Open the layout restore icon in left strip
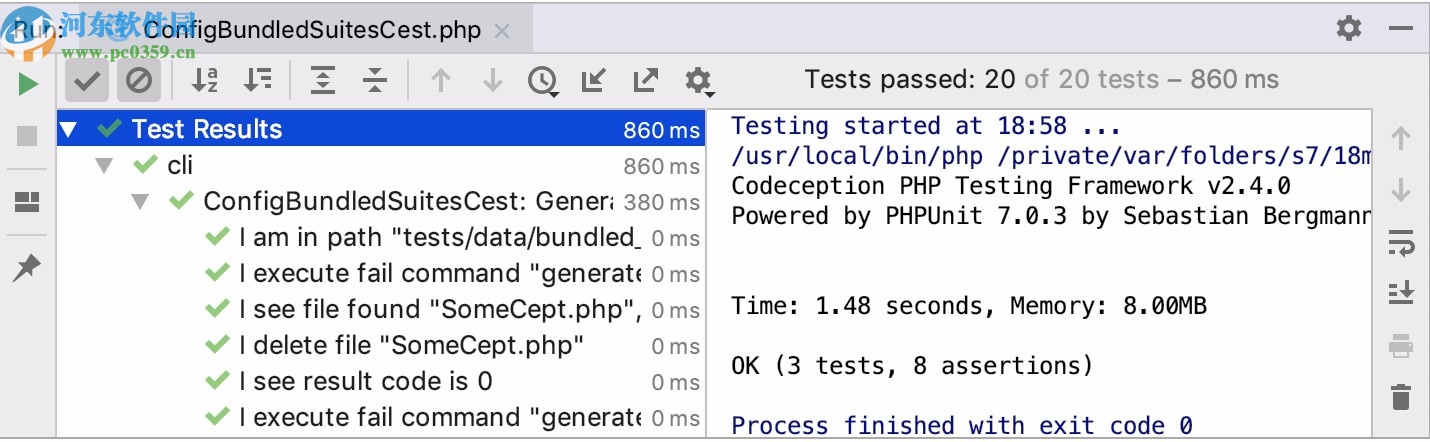The height and width of the screenshot is (442, 1430). point(28,203)
